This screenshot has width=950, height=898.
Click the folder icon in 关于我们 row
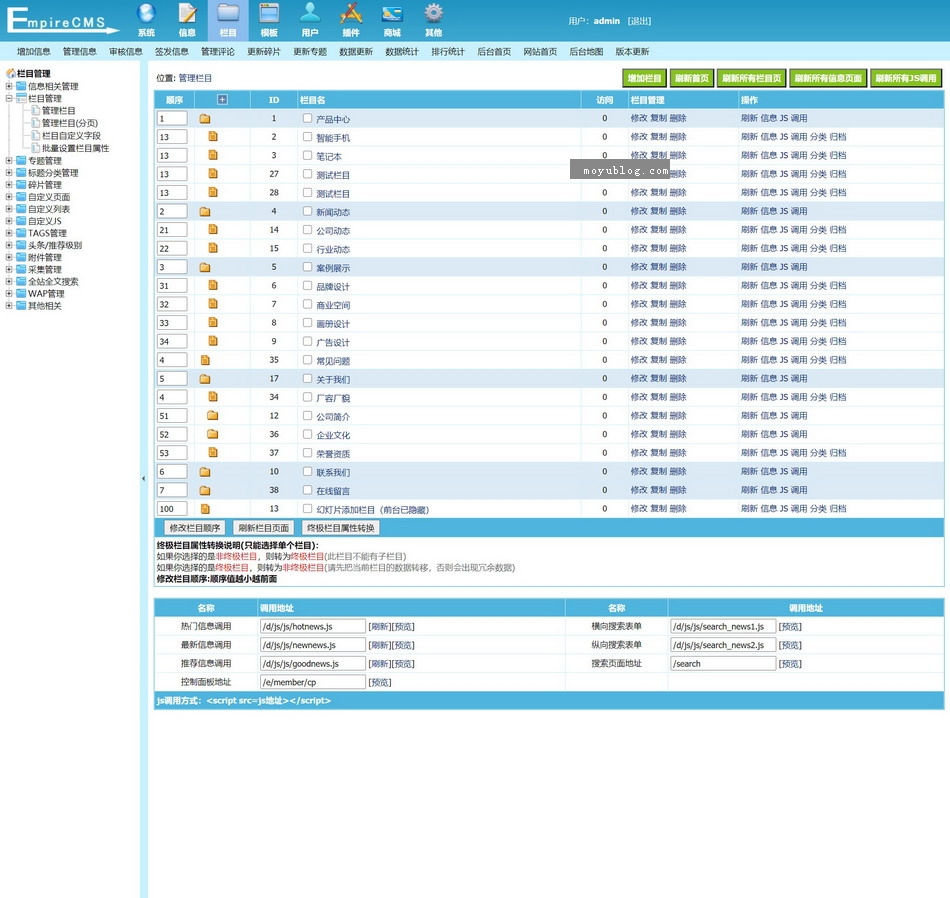tap(205, 379)
